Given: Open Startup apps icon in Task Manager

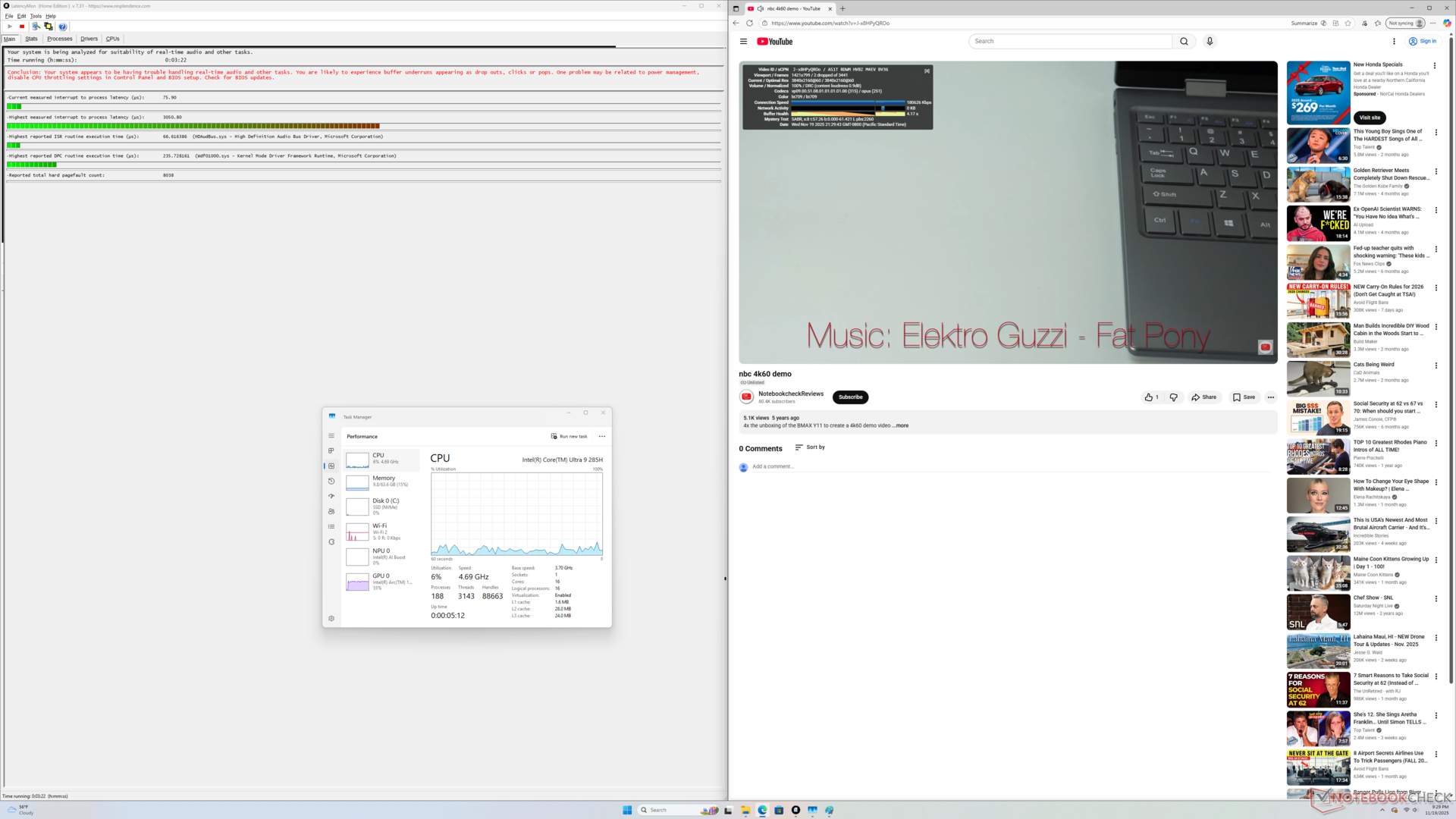Looking at the screenshot, I should (x=331, y=496).
